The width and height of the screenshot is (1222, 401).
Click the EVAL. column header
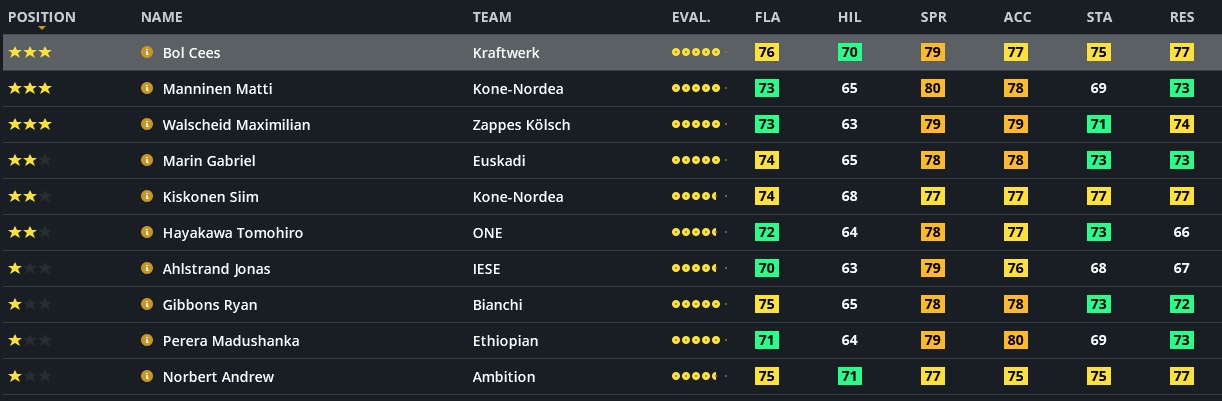691,17
